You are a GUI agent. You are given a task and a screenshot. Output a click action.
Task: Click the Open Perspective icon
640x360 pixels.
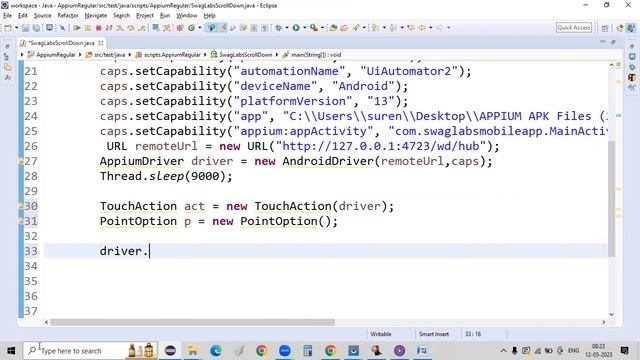604,28
